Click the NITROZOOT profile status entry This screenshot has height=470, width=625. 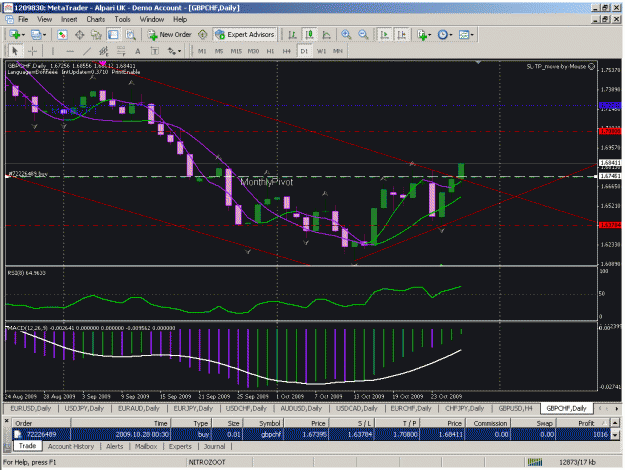pyautogui.click(x=207, y=462)
